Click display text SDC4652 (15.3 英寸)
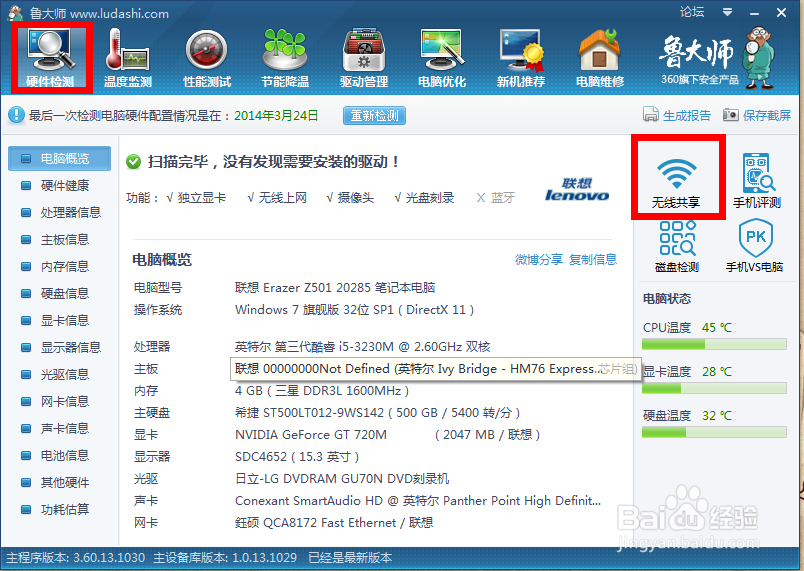 pos(297,457)
